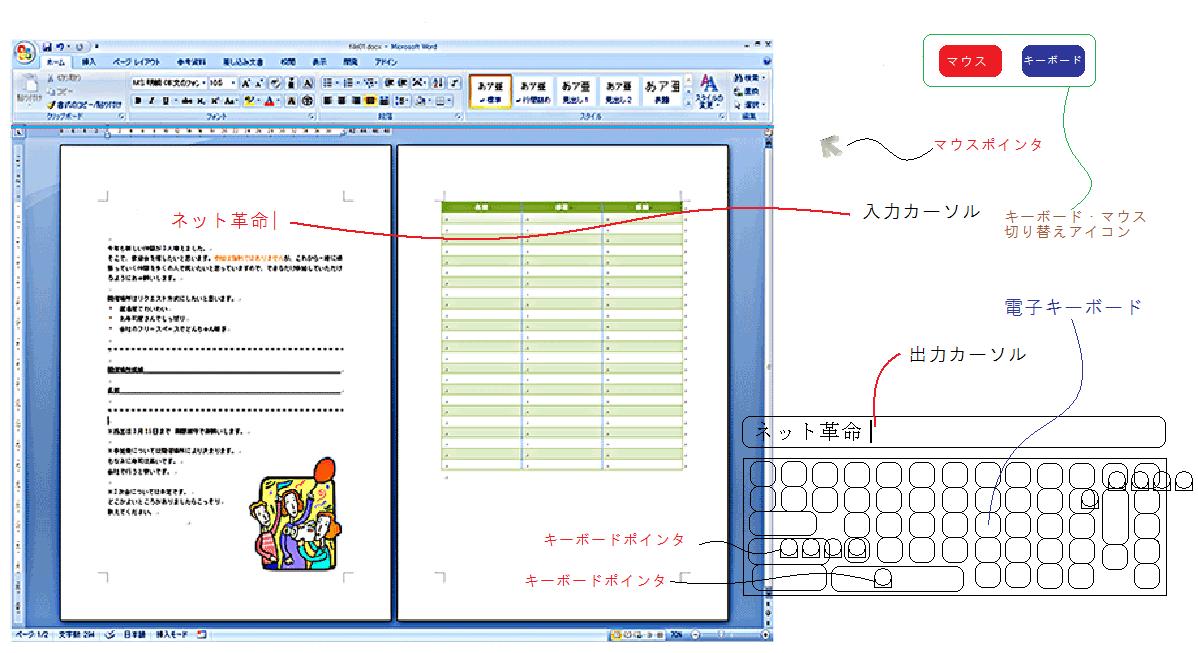Save the document from quick access toolbar

(47, 47)
